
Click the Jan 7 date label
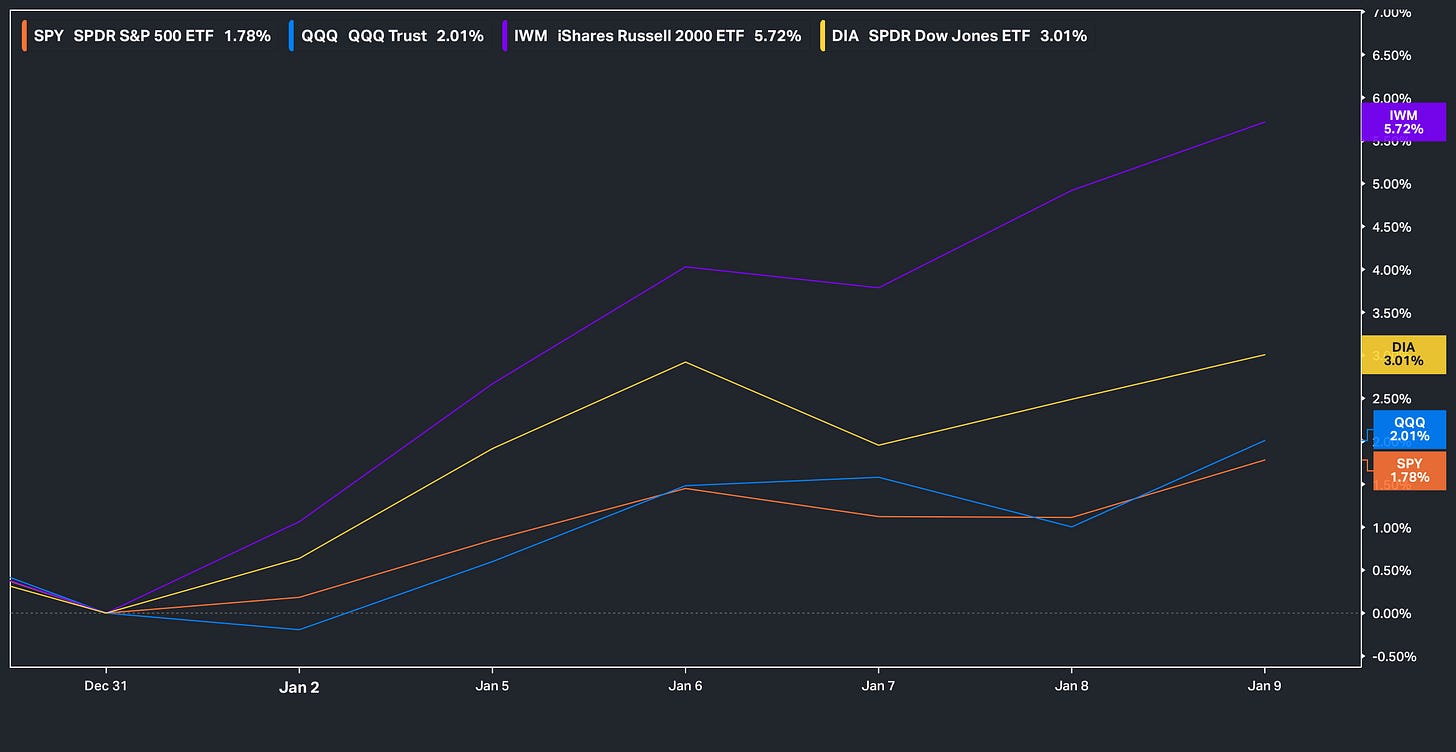(x=878, y=686)
